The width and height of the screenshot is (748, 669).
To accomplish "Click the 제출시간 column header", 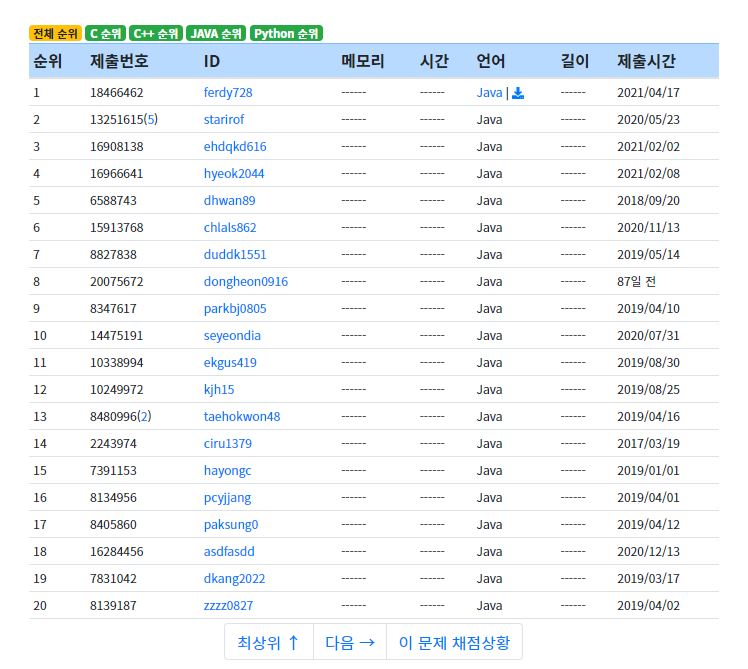I will [646, 61].
